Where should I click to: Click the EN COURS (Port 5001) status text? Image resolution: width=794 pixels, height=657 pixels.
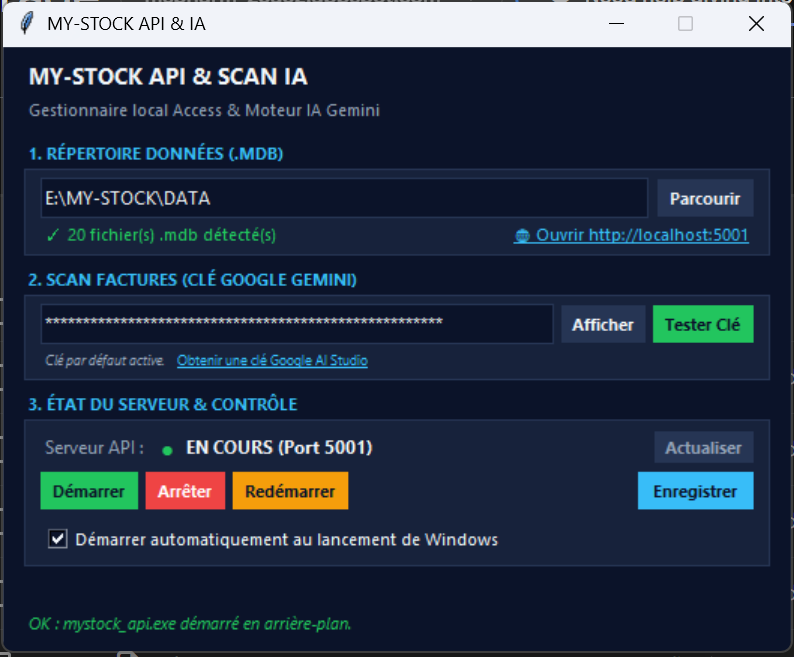[279, 447]
